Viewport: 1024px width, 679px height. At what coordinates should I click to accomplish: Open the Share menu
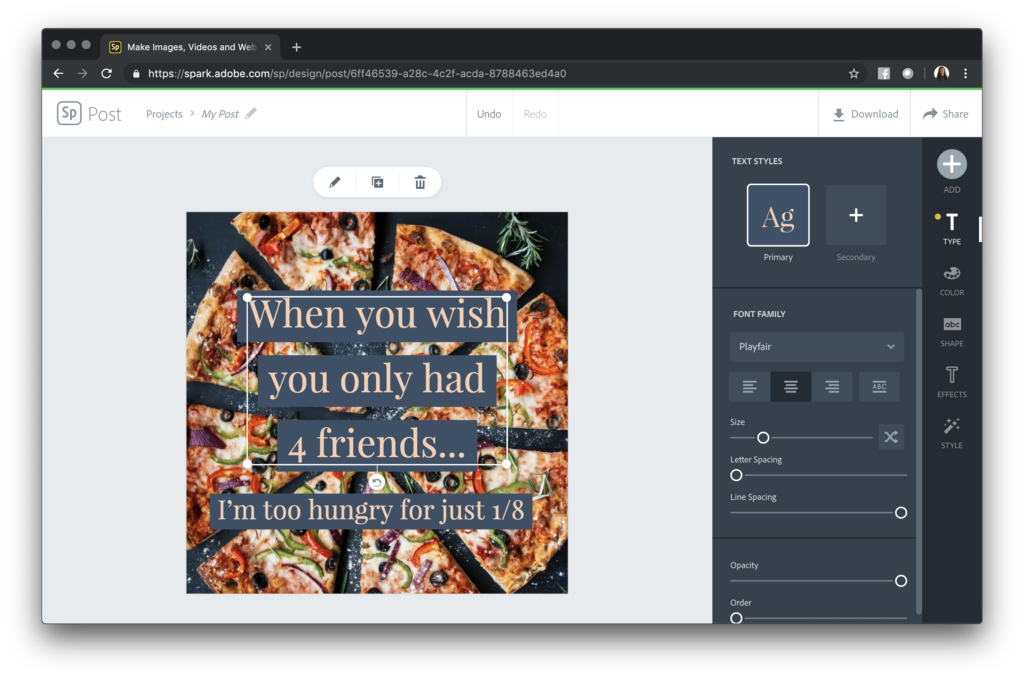(945, 114)
